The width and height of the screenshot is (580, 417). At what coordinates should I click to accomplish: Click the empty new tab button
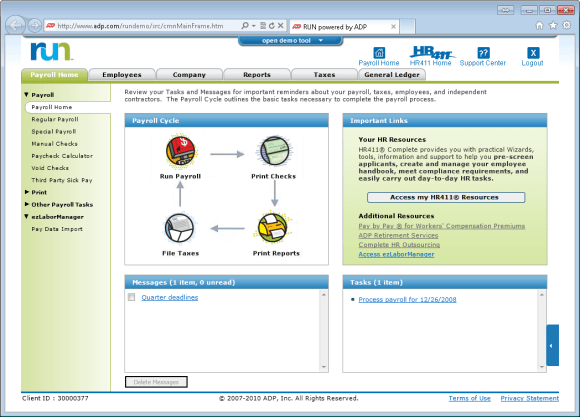coord(407,27)
